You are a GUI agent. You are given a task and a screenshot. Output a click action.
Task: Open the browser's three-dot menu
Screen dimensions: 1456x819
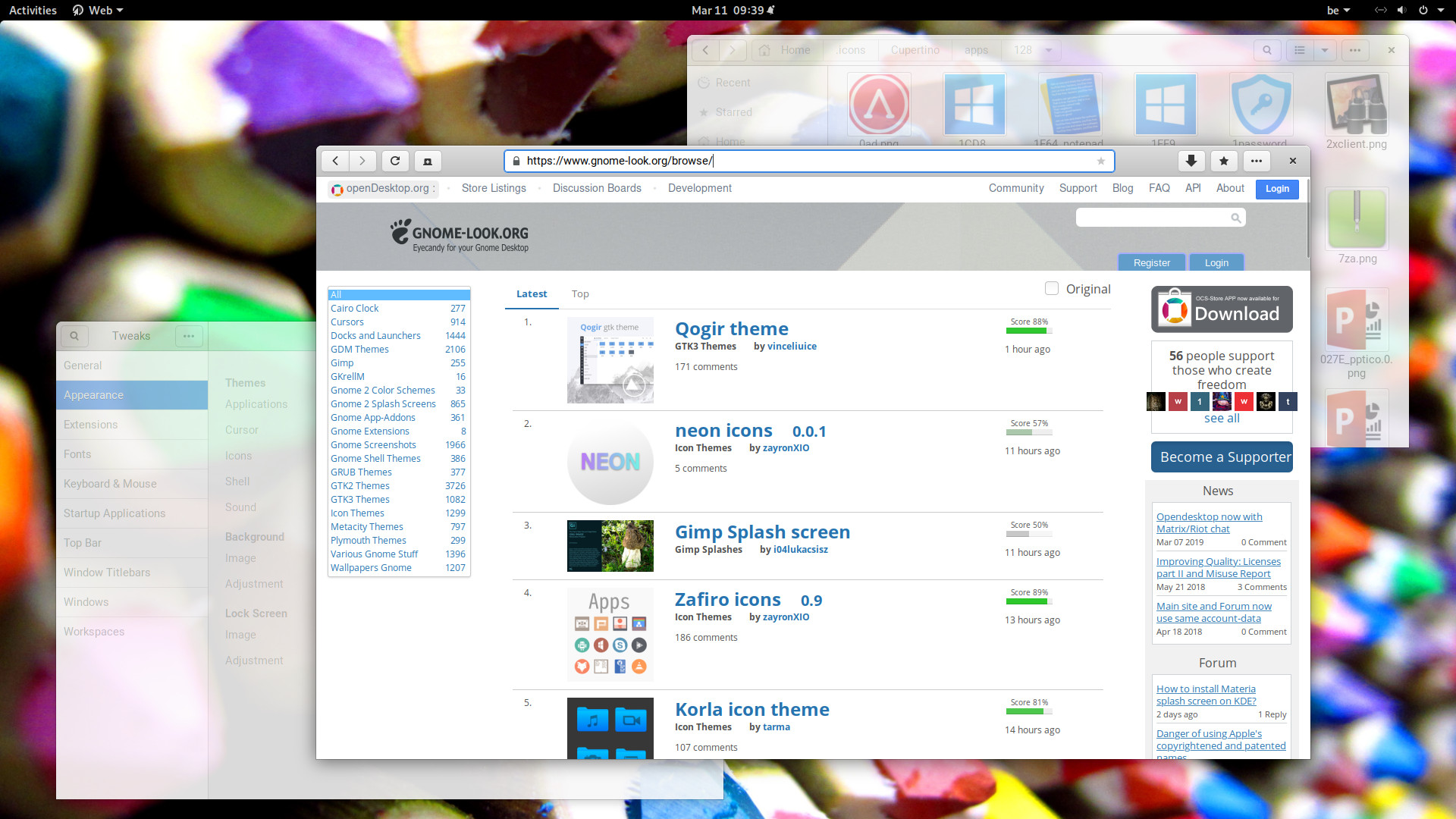pyautogui.click(x=1257, y=161)
